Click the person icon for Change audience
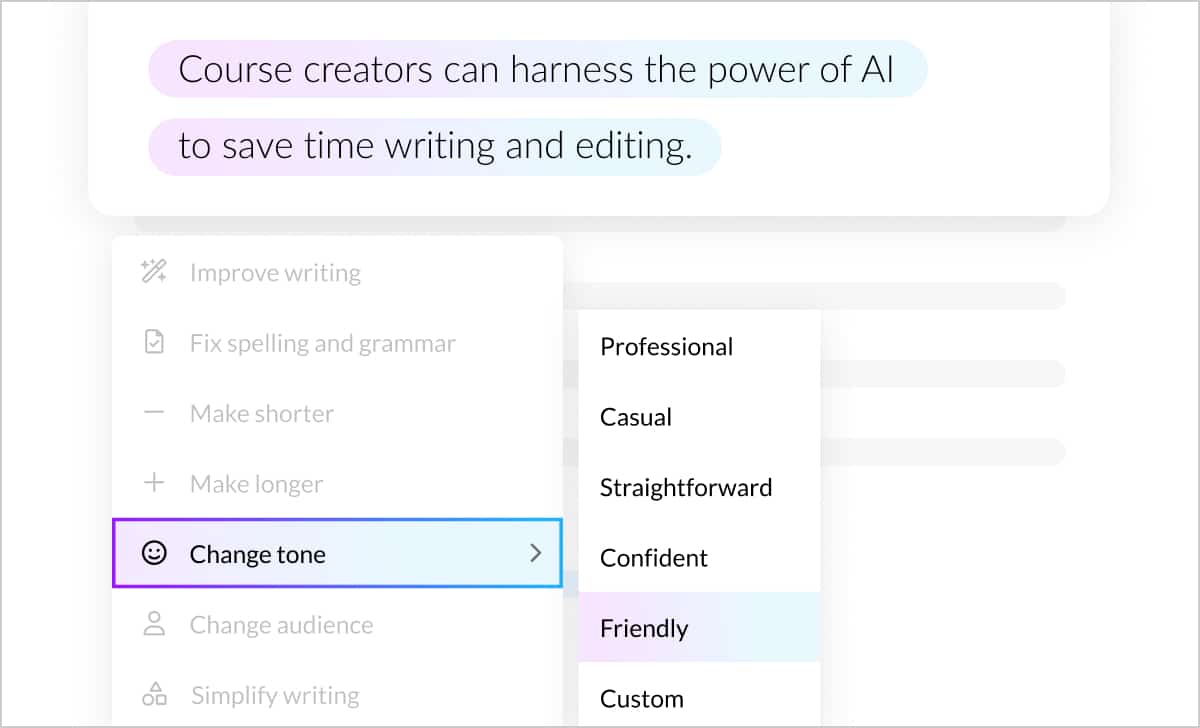This screenshot has height=728, width=1200. pos(153,624)
